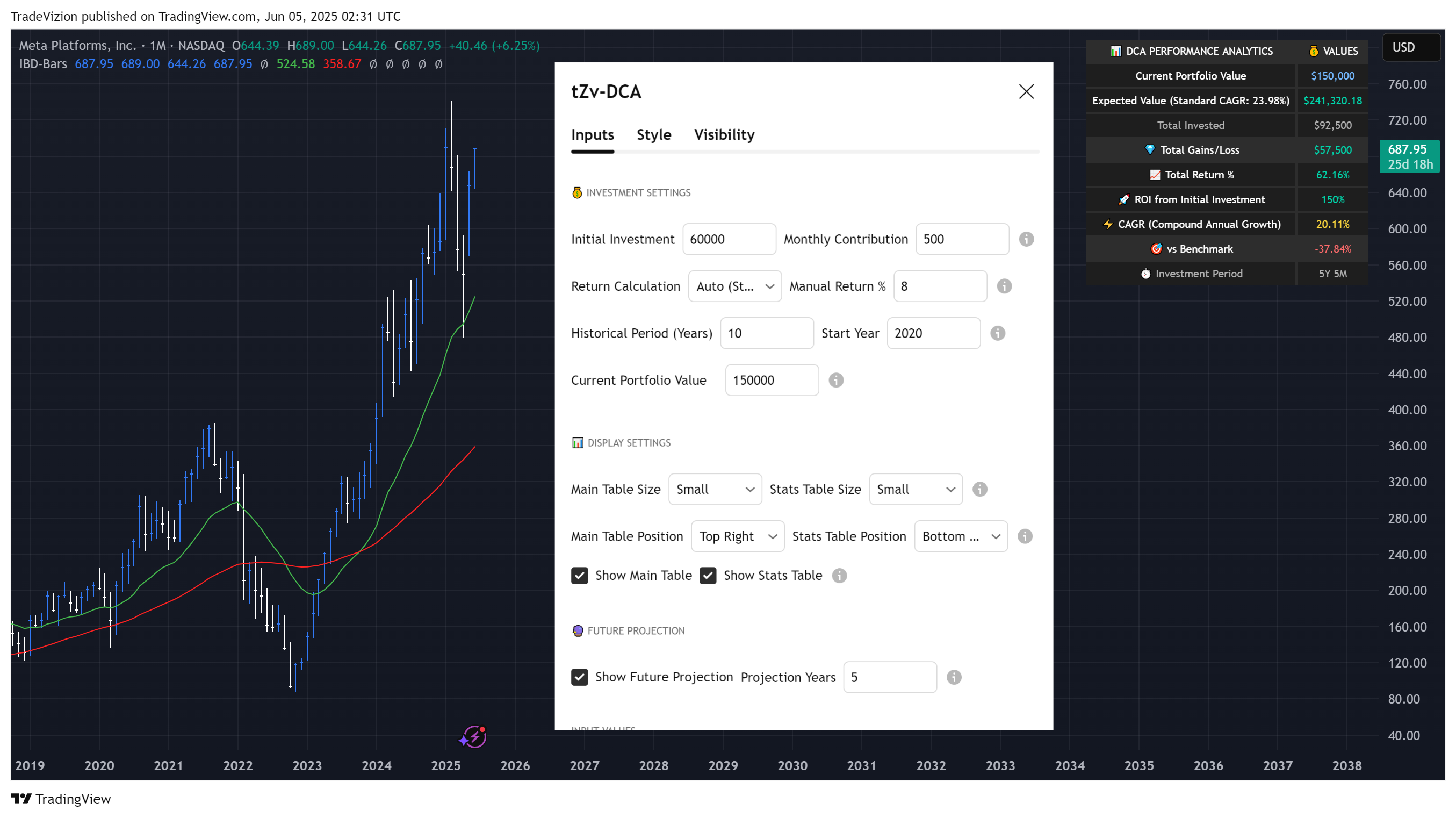Image resolution: width=1456 pixels, height=818 pixels.
Task: Click the $92,500 Total Invested value
Action: pyautogui.click(x=1332, y=126)
